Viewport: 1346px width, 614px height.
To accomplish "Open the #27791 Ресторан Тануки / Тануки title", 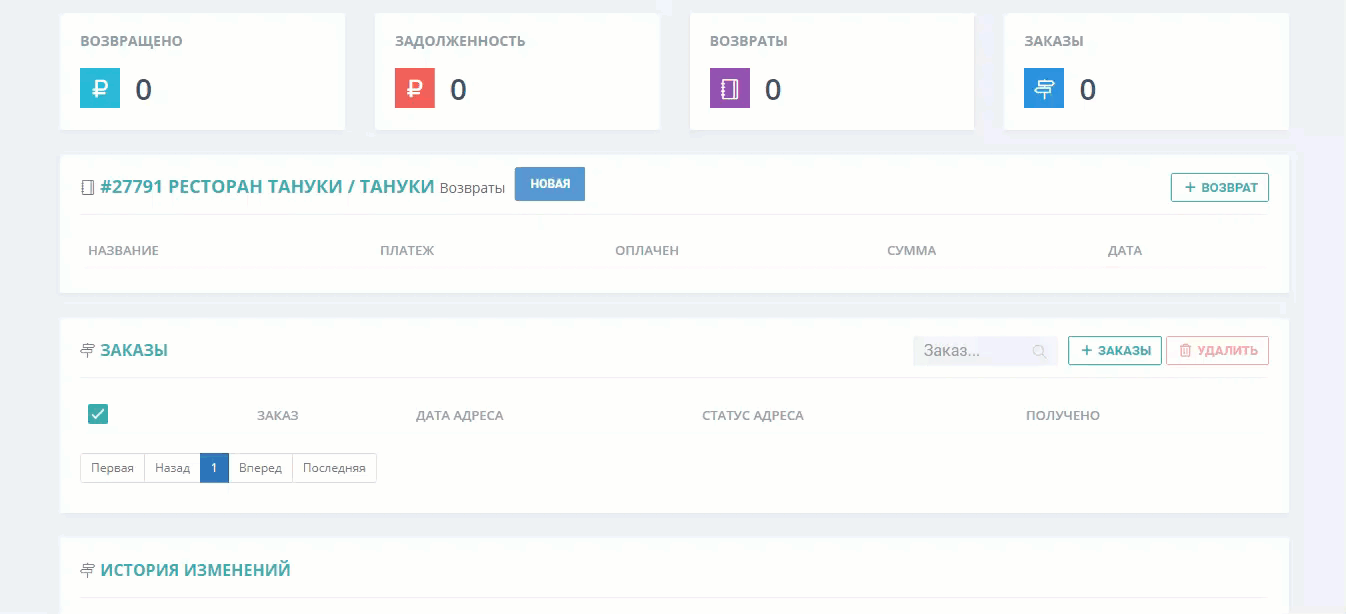I will click(x=267, y=186).
